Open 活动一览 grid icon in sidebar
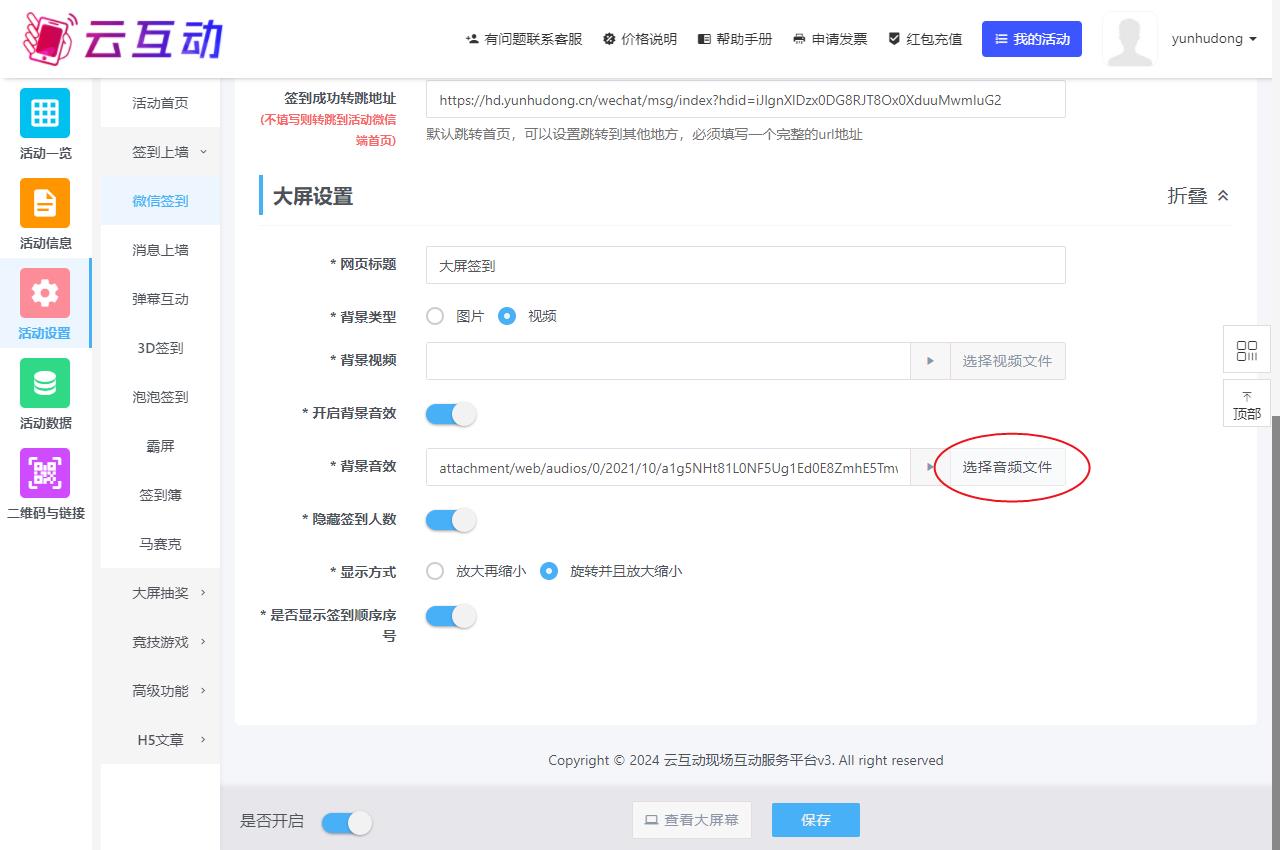The height and width of the screenshot is (850, 1280). pos(45,113)
